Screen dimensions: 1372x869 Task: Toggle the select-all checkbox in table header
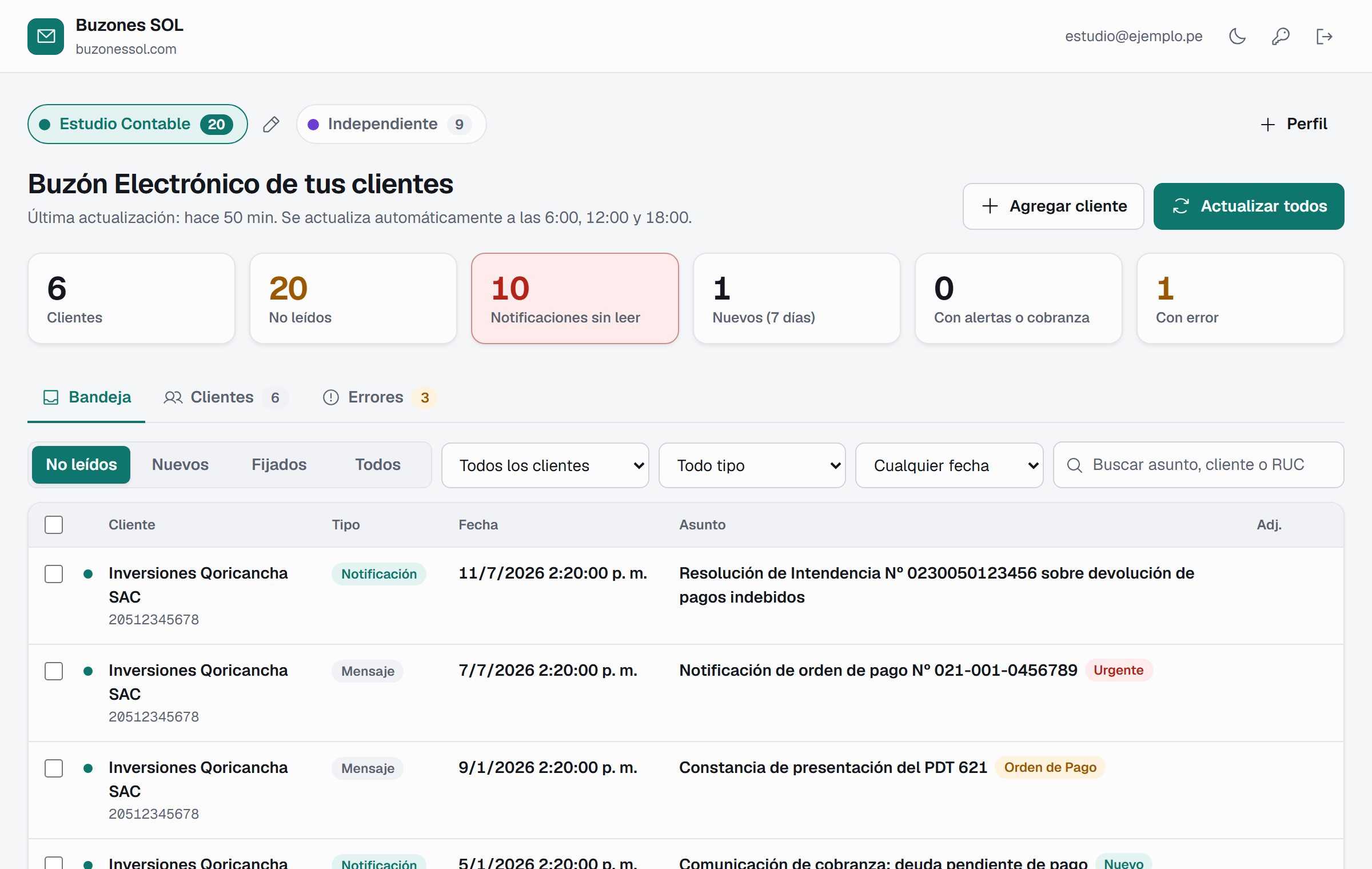(54, 525)
